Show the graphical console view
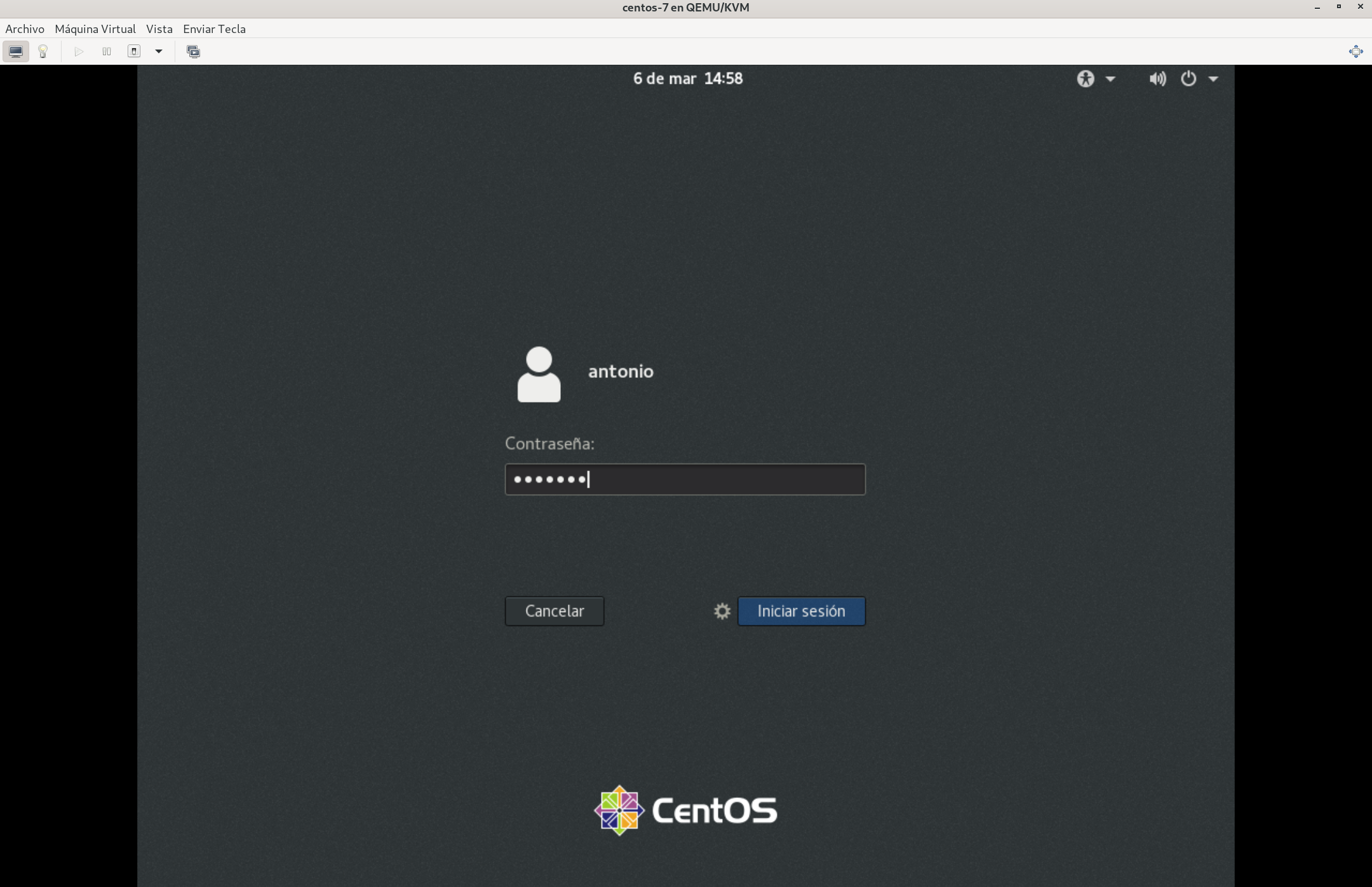 16,51
